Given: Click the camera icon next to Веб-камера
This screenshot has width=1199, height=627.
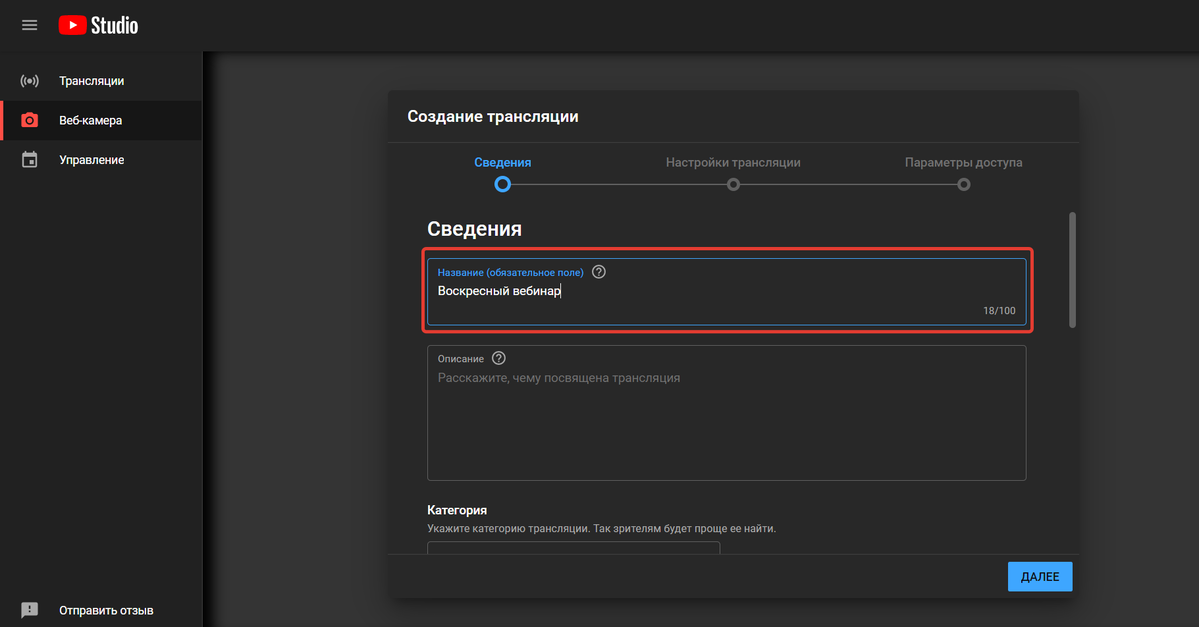Looking at the screenshot, I should coord(29,120).
